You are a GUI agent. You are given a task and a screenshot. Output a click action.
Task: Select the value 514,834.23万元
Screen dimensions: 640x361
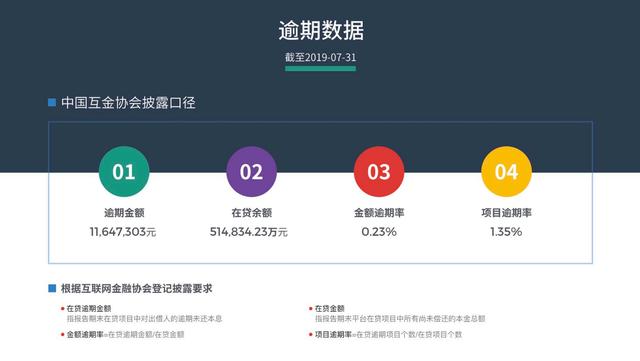pos(249,232)
